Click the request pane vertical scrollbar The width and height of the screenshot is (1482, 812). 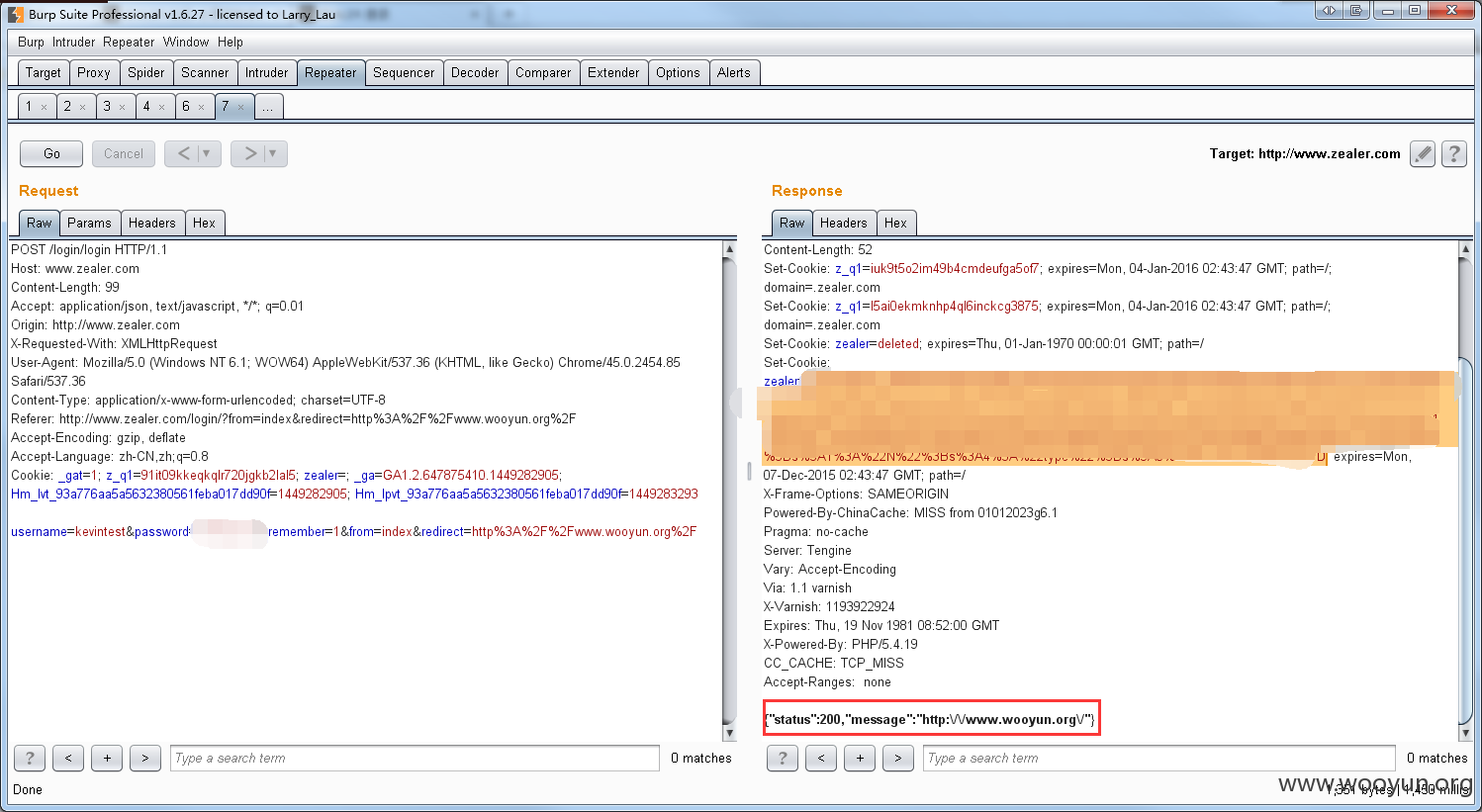[730, 491]
